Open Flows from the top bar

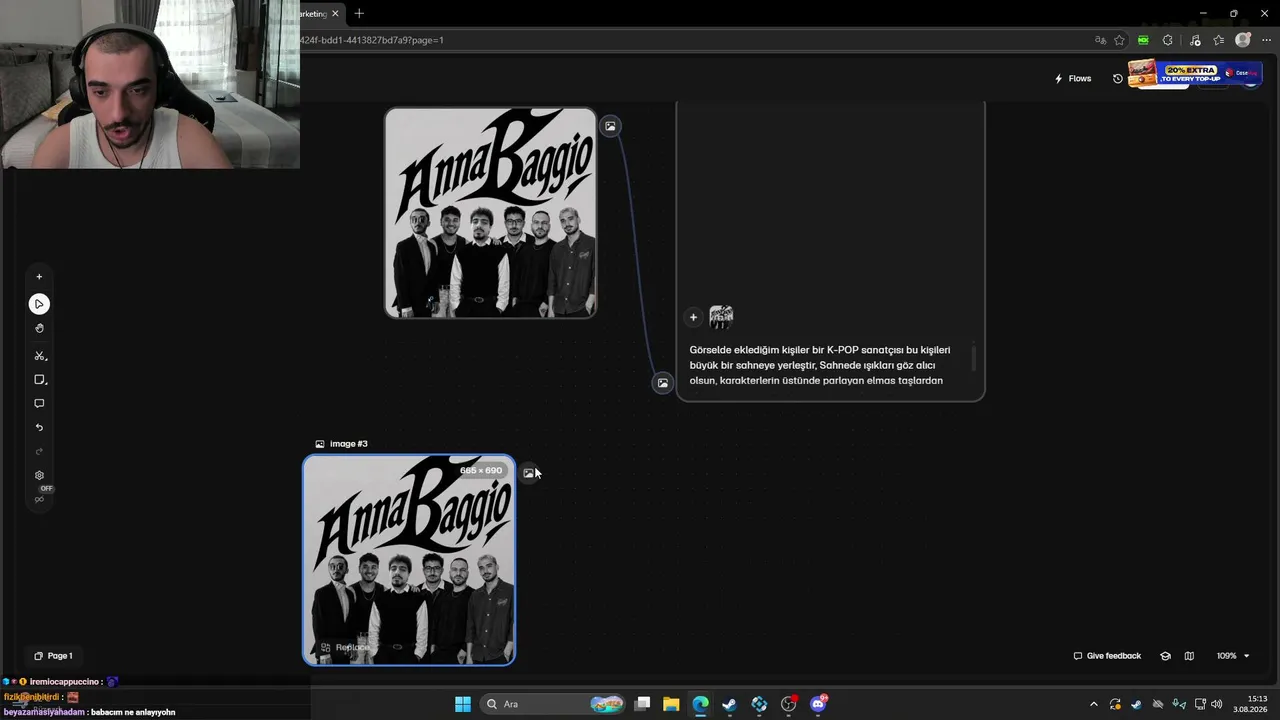pyautogui.click(x=1073, y=79)
